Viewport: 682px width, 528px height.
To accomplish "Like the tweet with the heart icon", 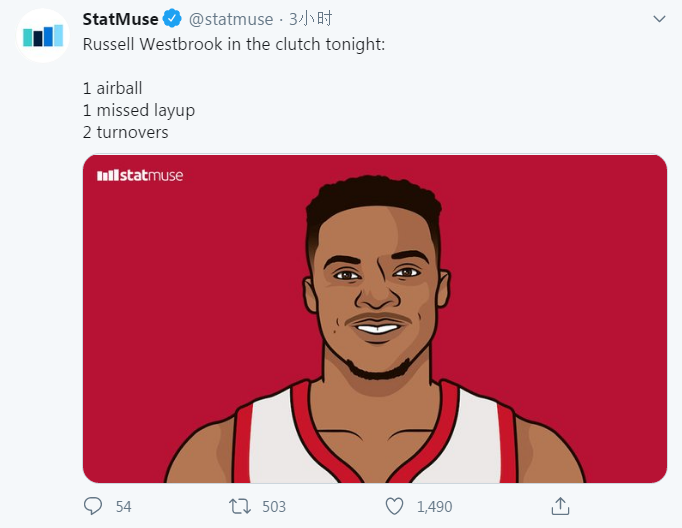I will click(x=395, y=506).
